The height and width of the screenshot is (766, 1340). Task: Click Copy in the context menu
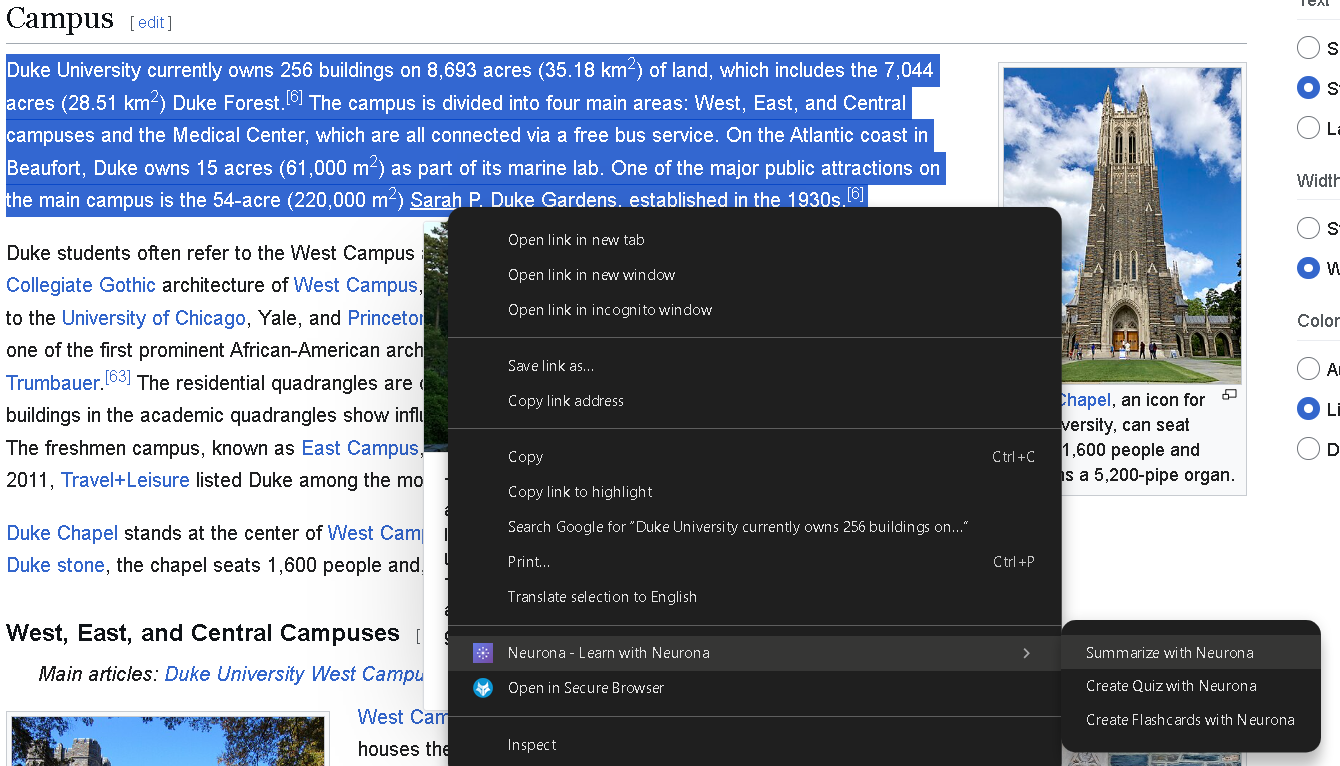click(x=754, y=457)
